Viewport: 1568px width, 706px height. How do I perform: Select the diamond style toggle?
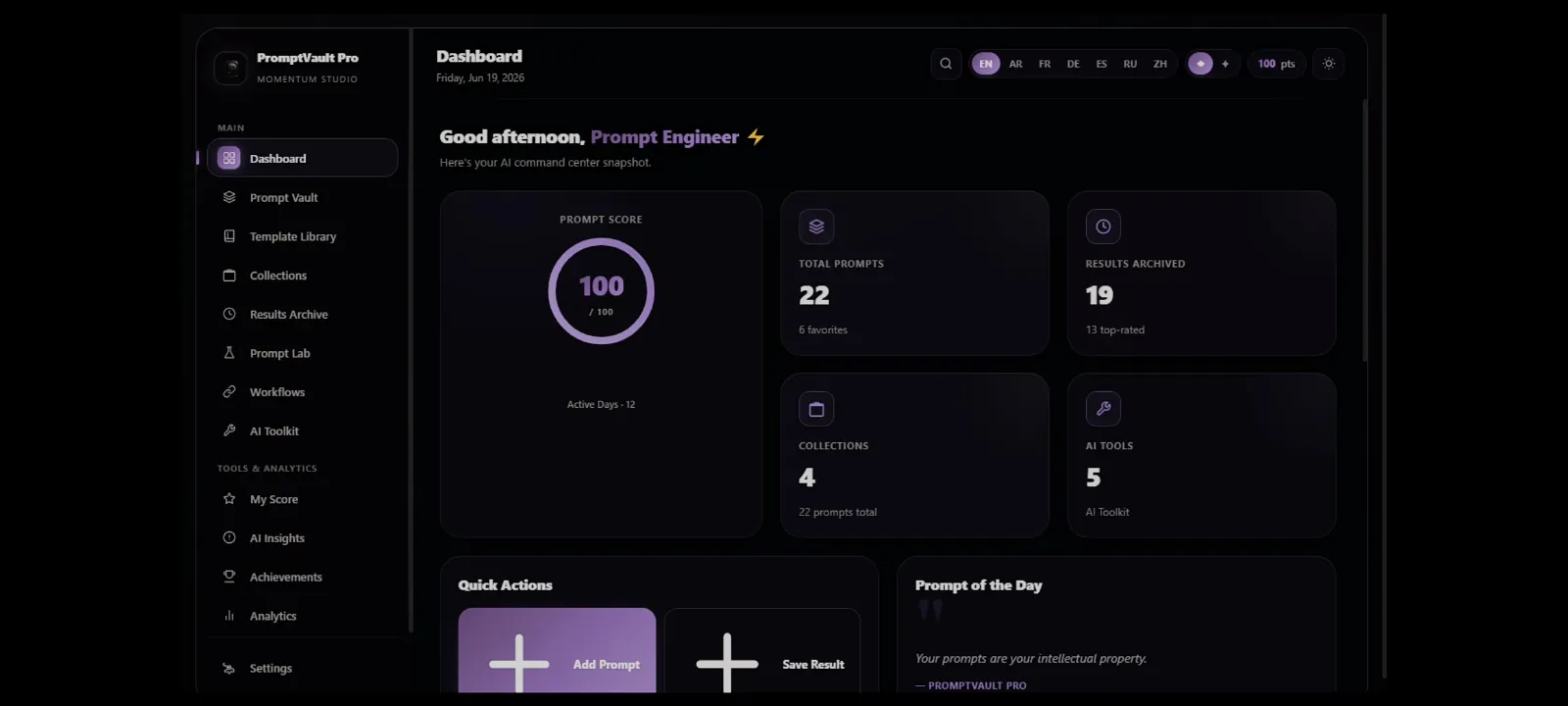click(x=1200, y=64)
